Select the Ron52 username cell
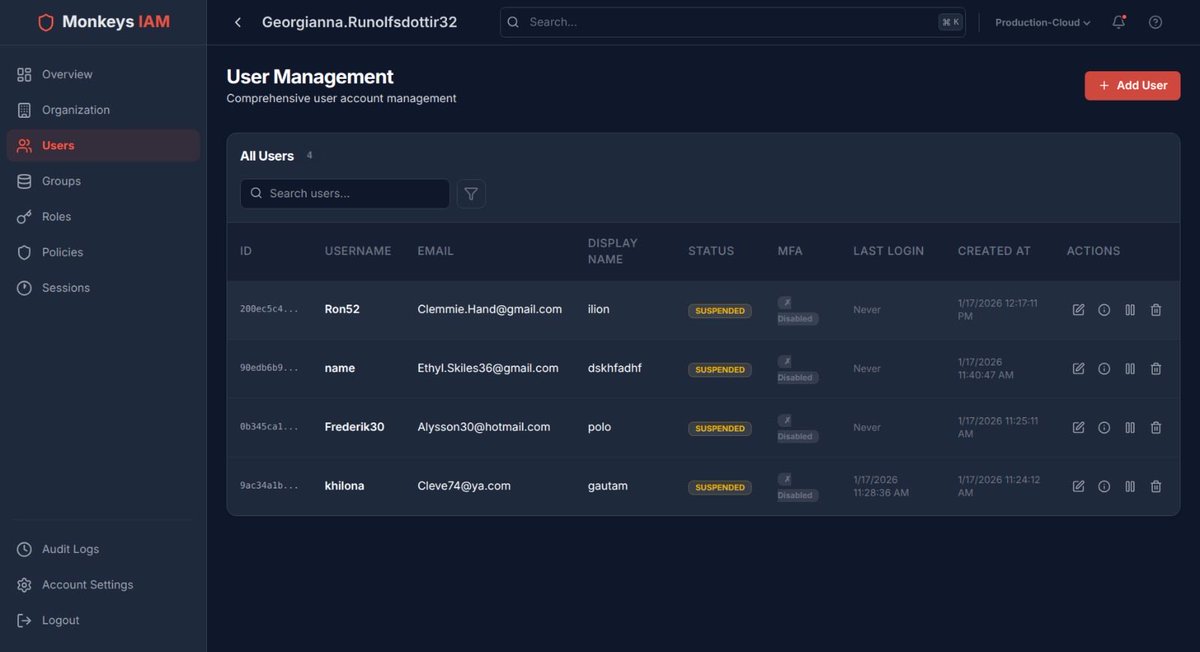1200x652 pixels. point(342,310)
